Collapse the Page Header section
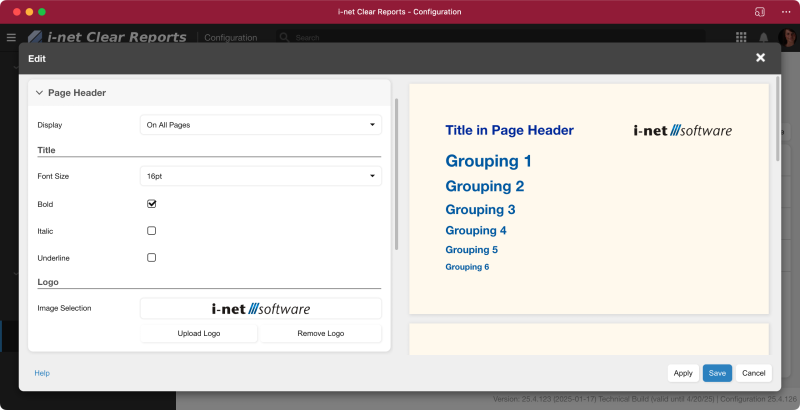The image size is (800, 410). [39, 93]
